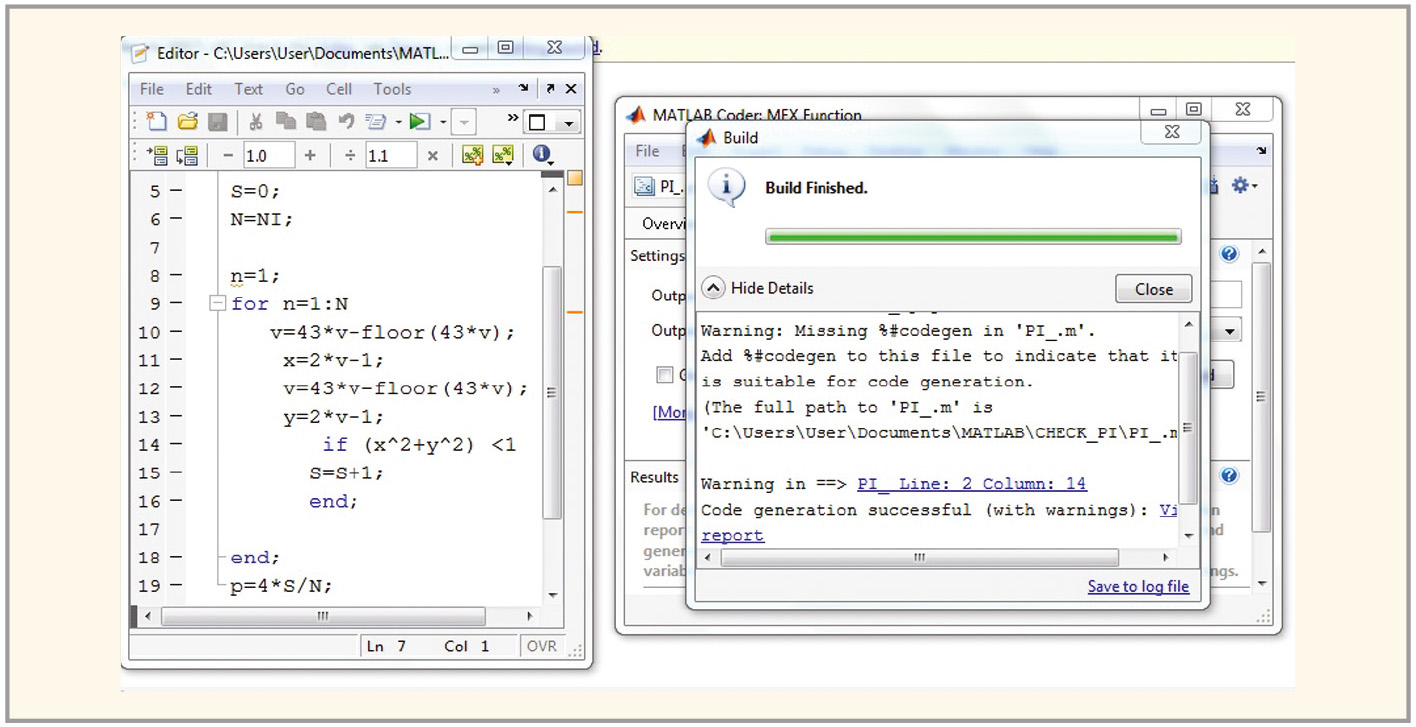Collapse the for-loop fold marker on line 9
Image resolution: width=1416 pixels, height=727 pixels.
(217, 304)
